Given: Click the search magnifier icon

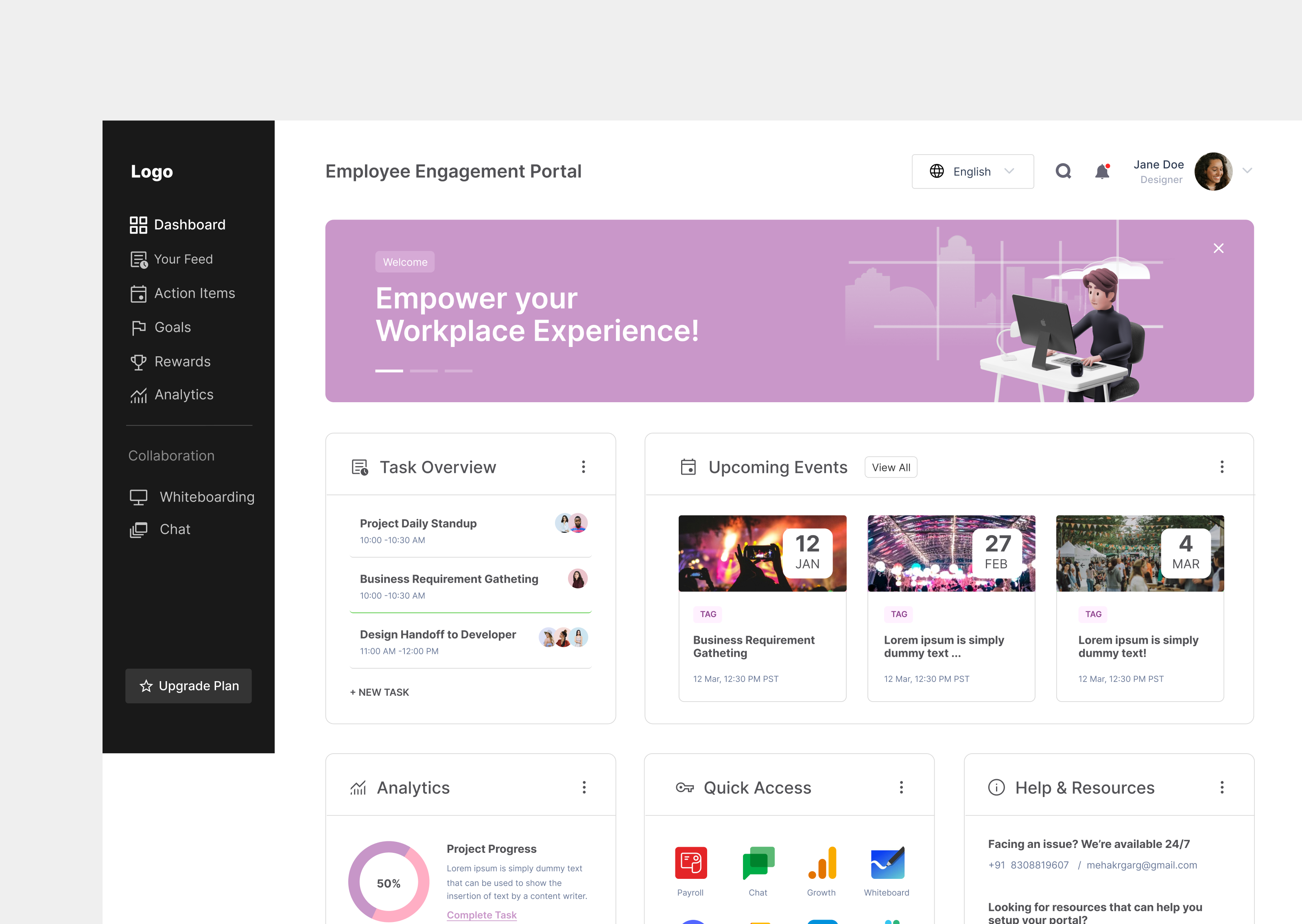Looking at the screenshot, I should tap(1063, 171).
